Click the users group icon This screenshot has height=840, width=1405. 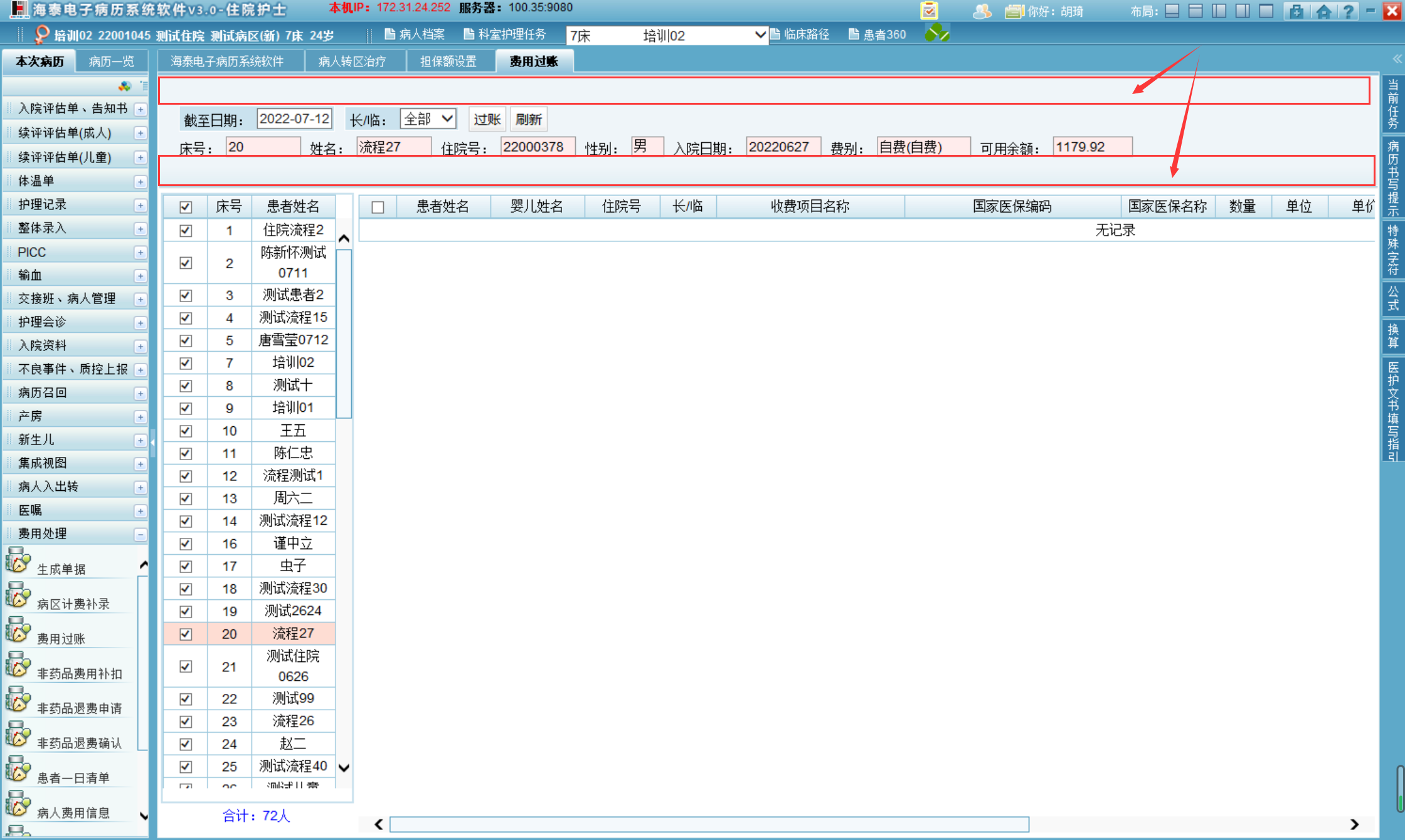[x=982, y=11]
